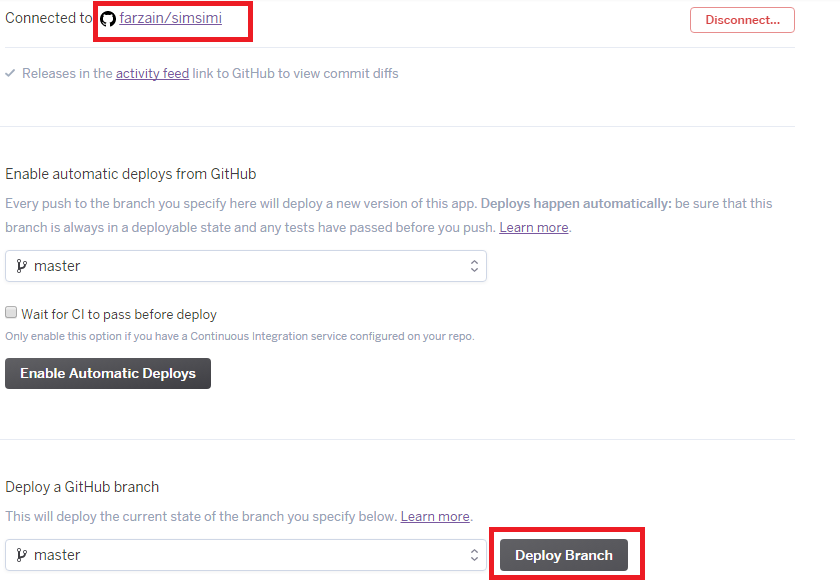
Task: Open the farzain/simsimi repository link
Action: 170,18
